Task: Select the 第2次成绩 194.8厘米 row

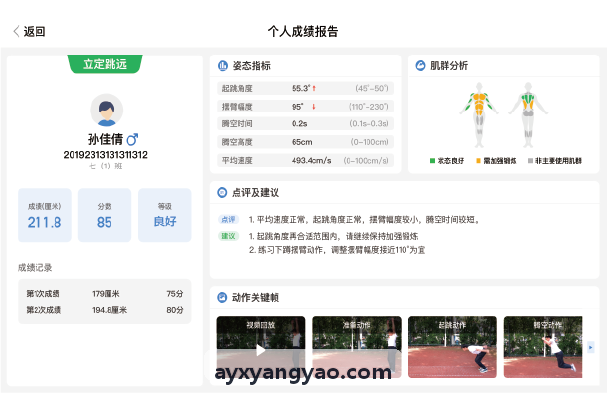Action: pos(105,310)
